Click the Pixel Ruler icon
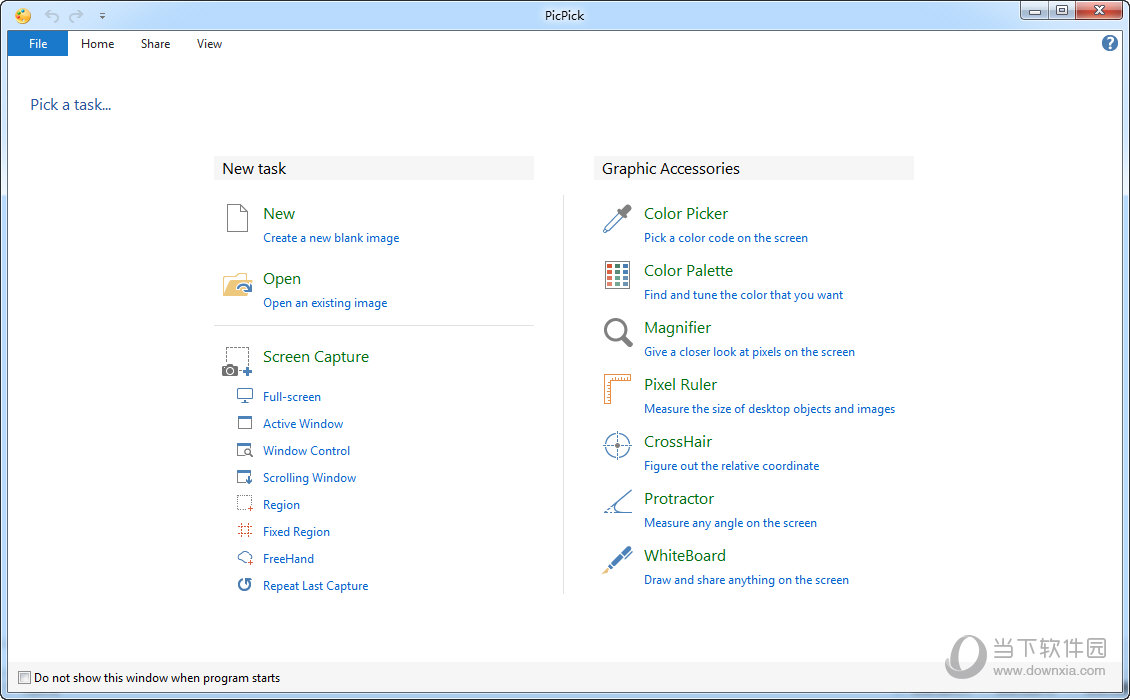 coord(617,389)
